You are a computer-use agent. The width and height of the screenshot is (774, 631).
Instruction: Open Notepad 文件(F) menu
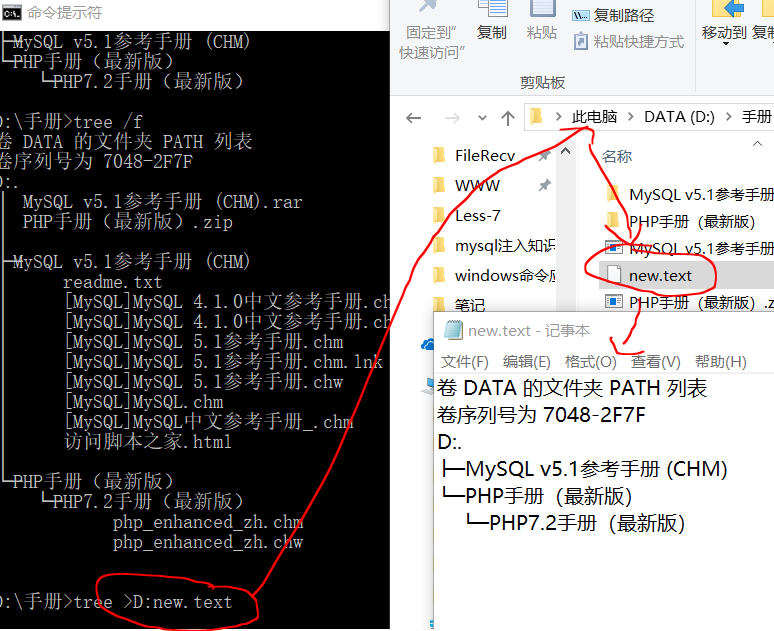(x=464, y=362)
